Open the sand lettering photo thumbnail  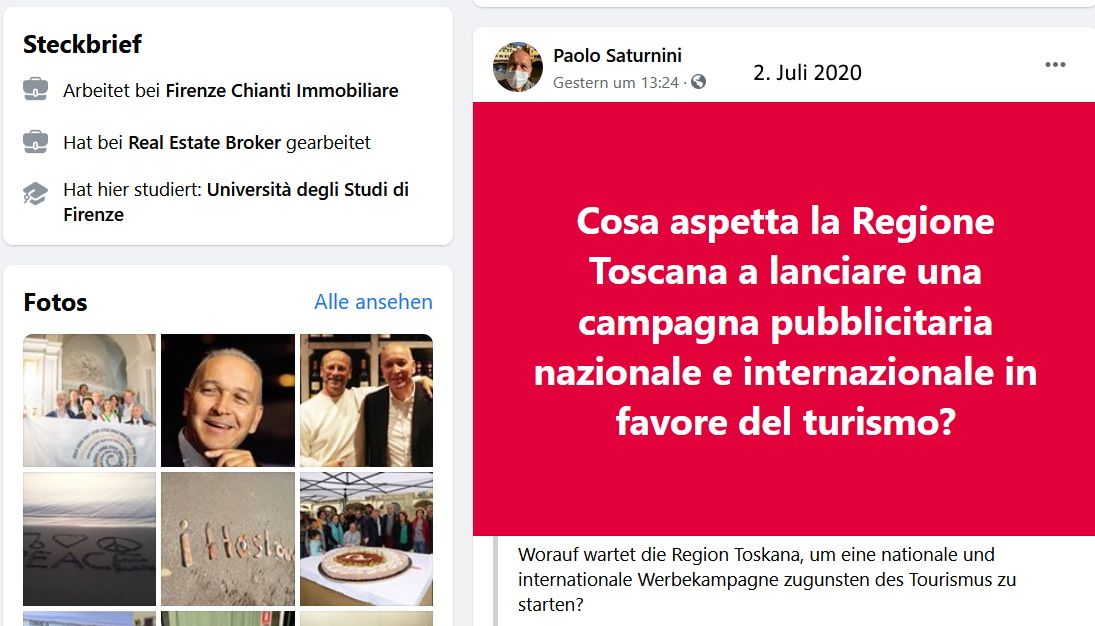coord(228,539)
